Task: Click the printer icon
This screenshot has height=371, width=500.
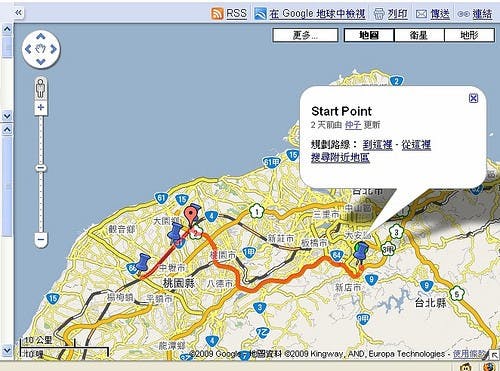Action: 379,14
